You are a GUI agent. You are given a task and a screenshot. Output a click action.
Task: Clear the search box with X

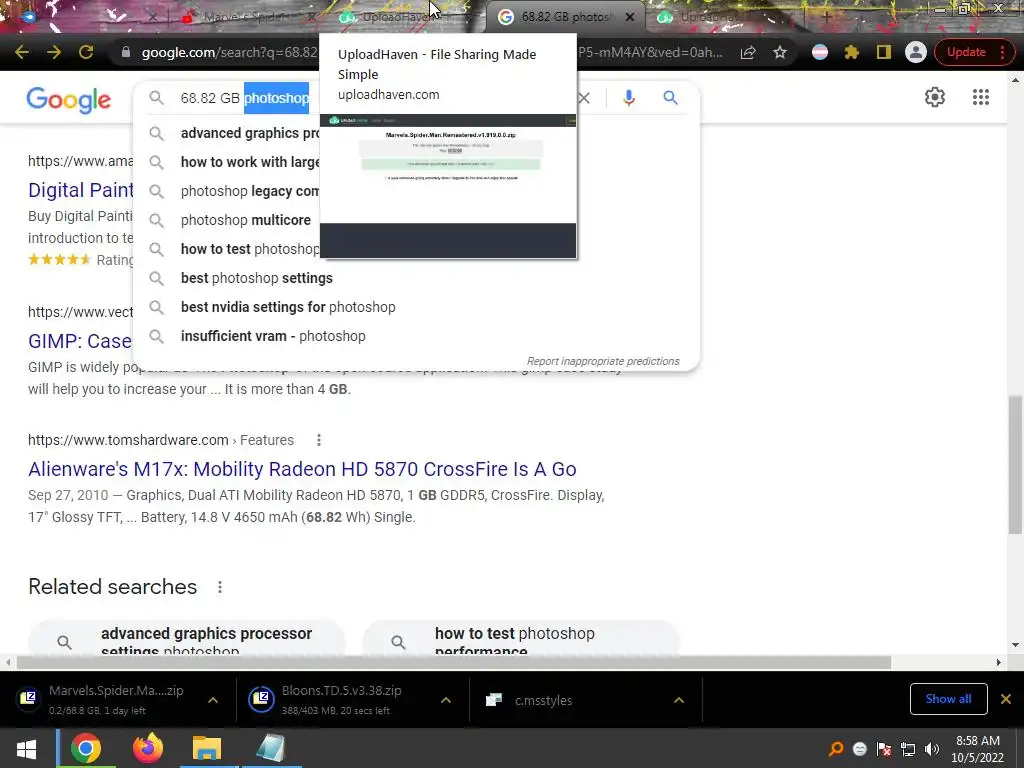pyautogui.click(x=583, y=98)
